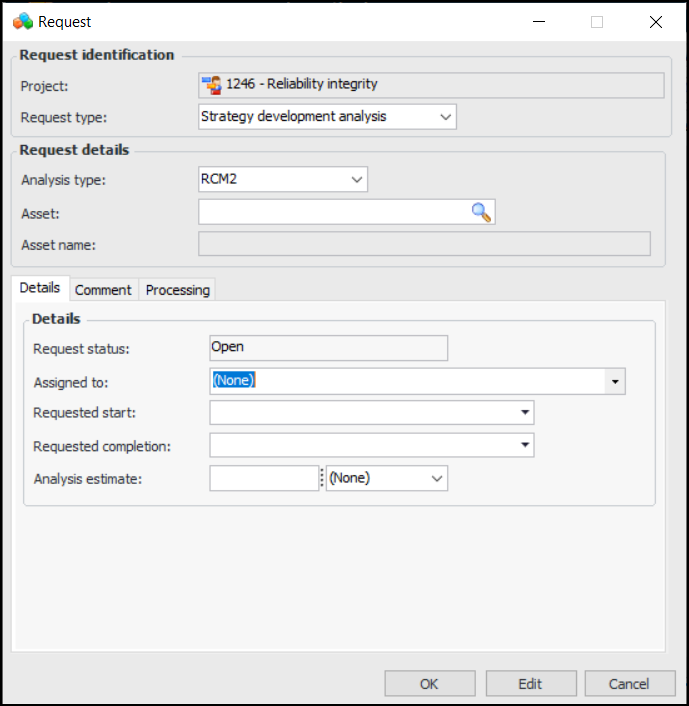
Task: Click the Asset name text field
Action: tap(424, 244)
